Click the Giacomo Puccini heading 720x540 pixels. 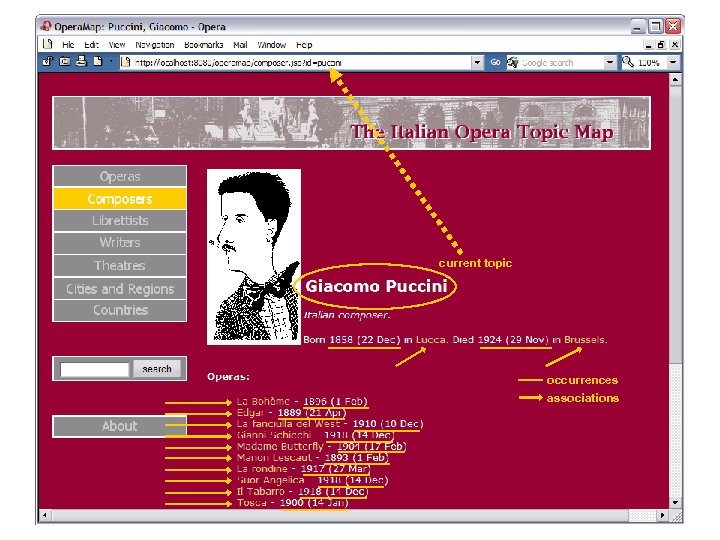click(376, 286)
